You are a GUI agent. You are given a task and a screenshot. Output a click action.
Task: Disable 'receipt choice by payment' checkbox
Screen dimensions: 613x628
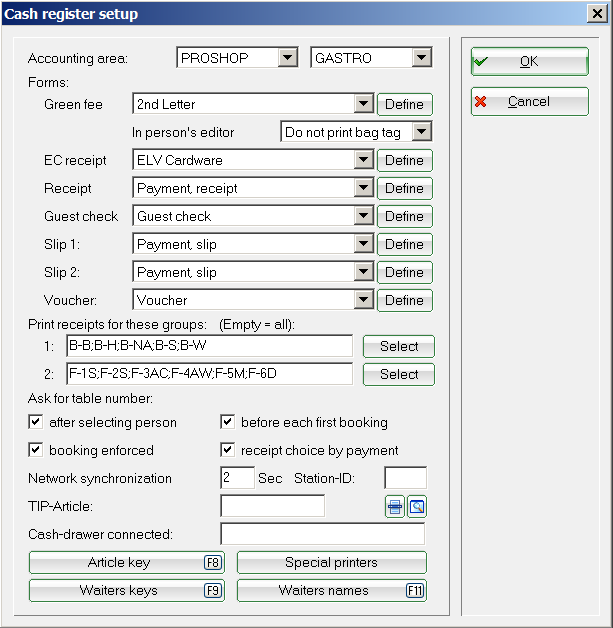228,450
